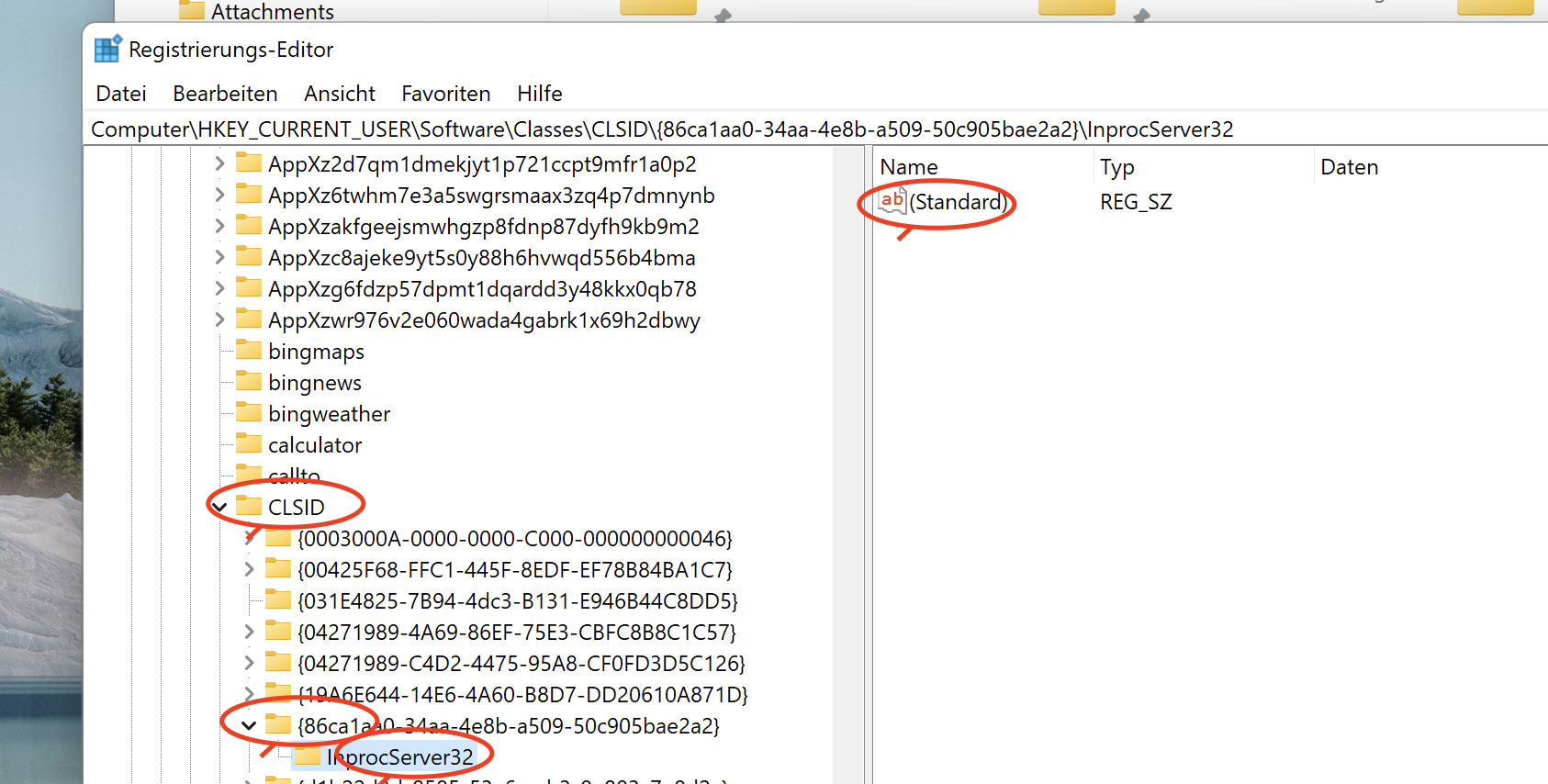Click the (Standard) string value icon
Image resolution: width=1548 pixels, height=784 pixels.
(x=892, y=201)
